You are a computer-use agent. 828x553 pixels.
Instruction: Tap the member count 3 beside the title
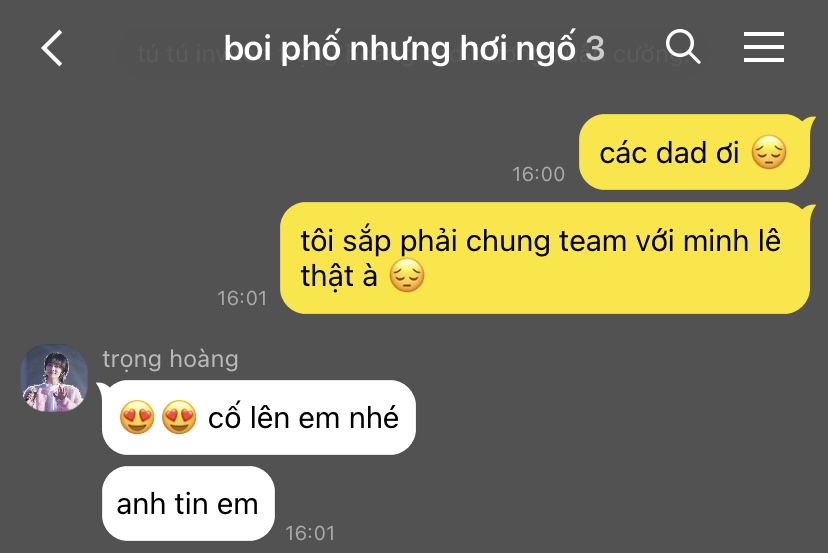click(595, 49)
